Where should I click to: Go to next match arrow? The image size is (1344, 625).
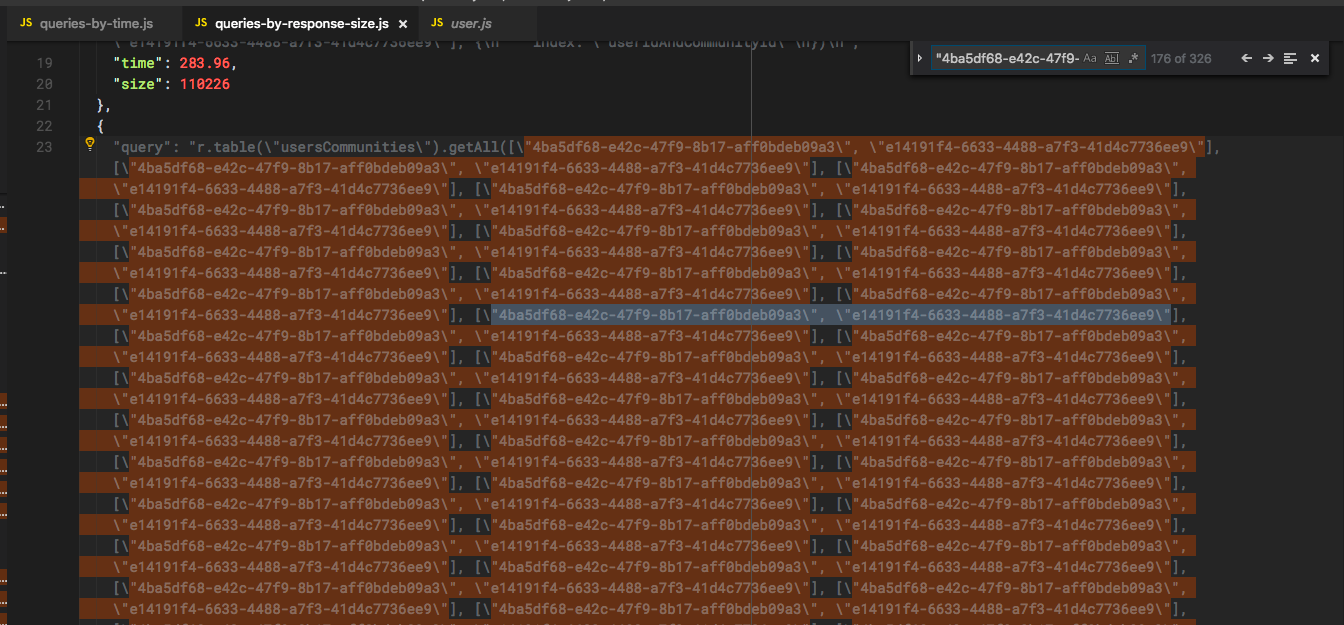click(x=1268, y=58)
